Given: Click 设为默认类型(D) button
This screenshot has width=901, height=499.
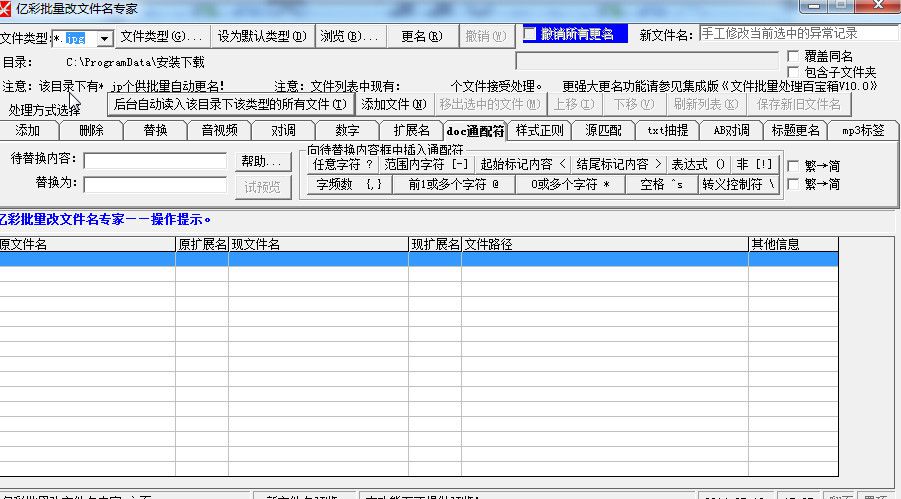Looking at the screenshot, I should [262, 36].
